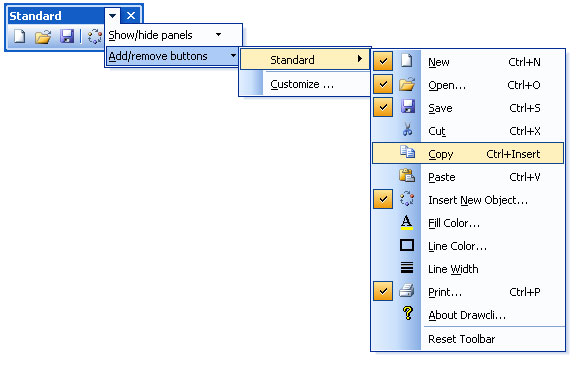Click Insert New Object toolbar icon
576x366 pixels.
point(95,36)
